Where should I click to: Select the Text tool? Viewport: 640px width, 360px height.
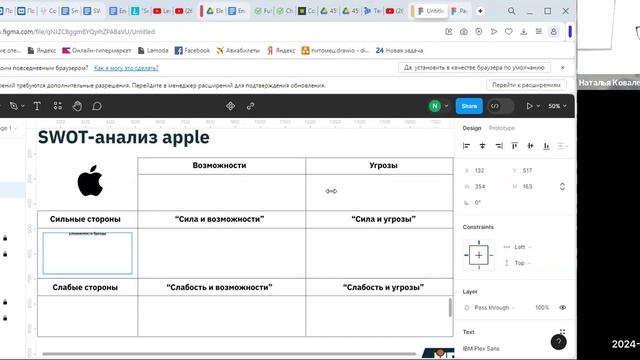pos(37,106)
